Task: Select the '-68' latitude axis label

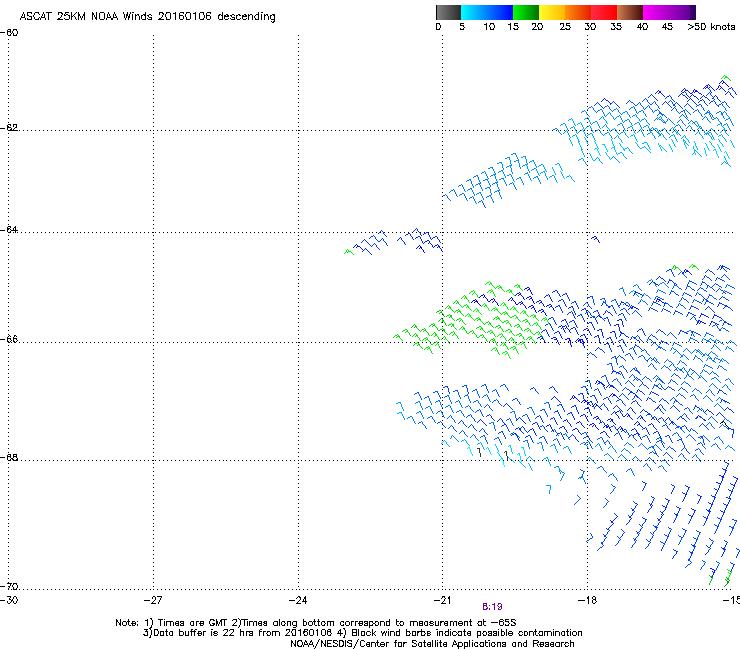Action: pos(9,457)
